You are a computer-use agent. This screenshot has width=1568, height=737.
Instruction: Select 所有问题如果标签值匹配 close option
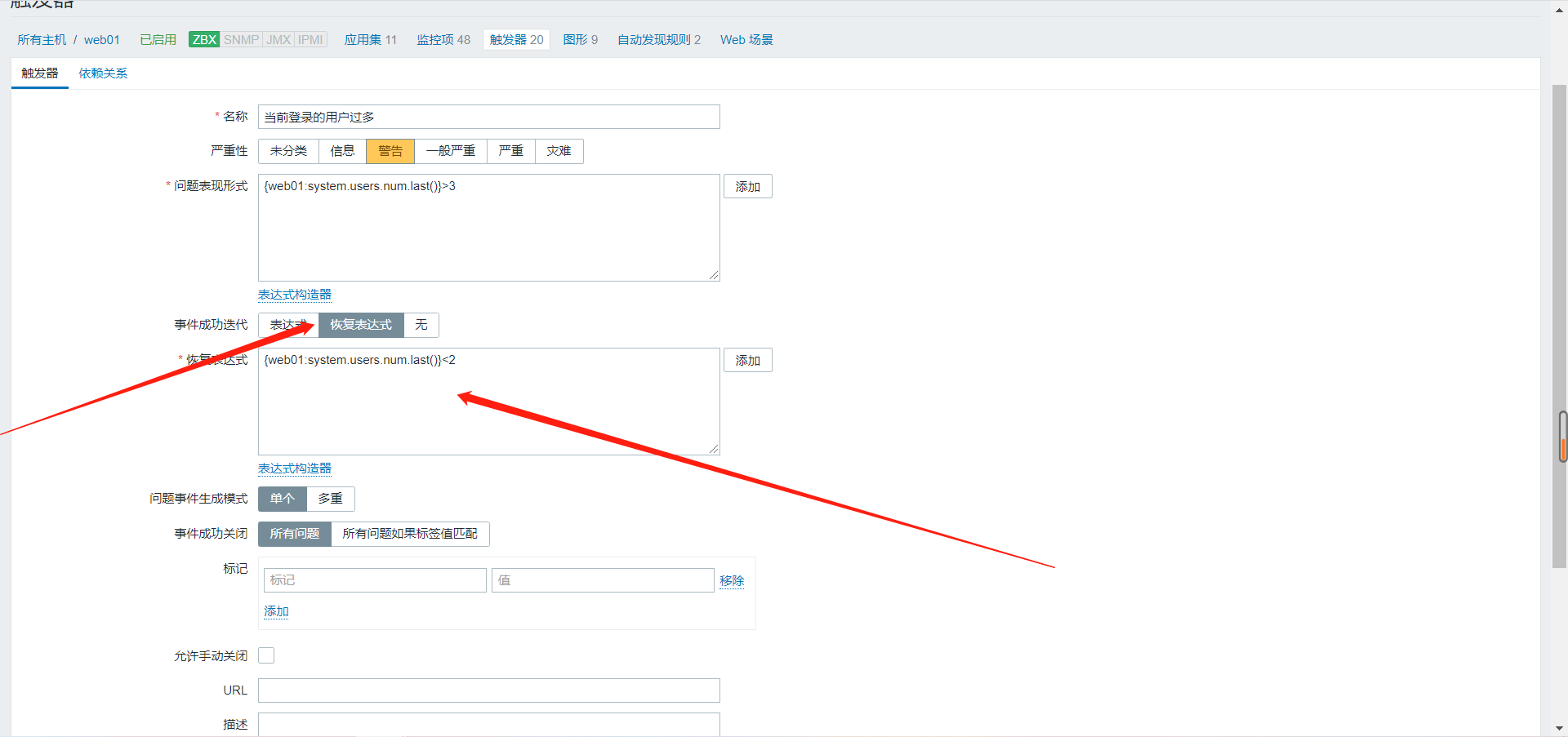click(409, 534)
